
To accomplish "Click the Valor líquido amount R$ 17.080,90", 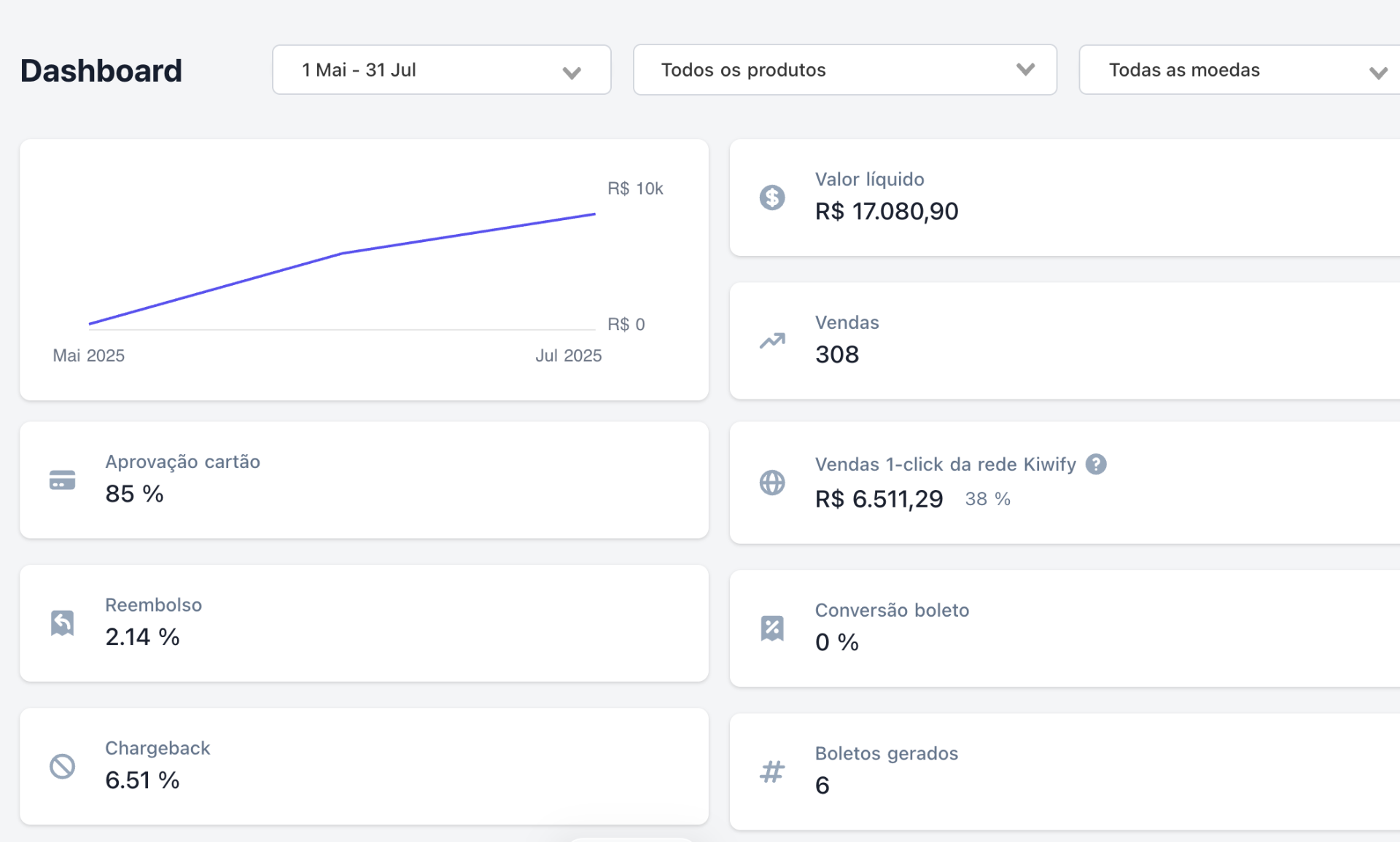I will point(886,211).
